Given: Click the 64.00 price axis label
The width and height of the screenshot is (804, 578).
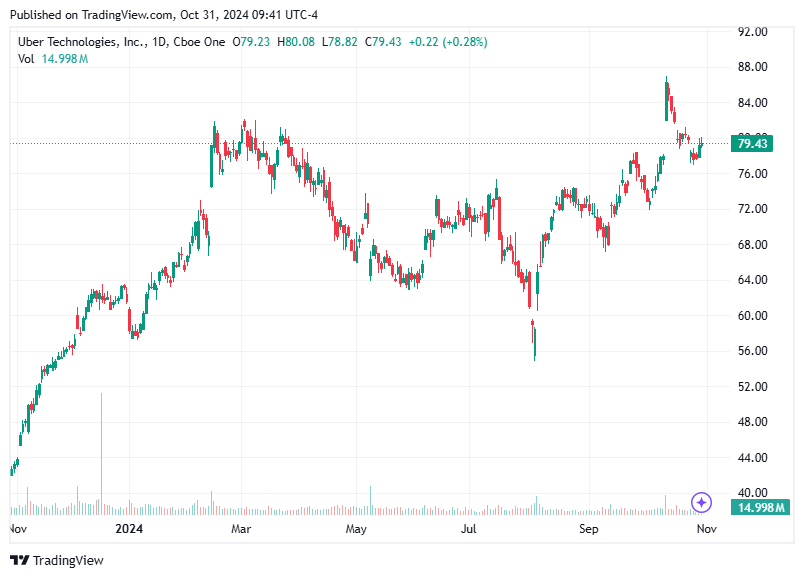Looking at the screenshot, I should (752, 280).
